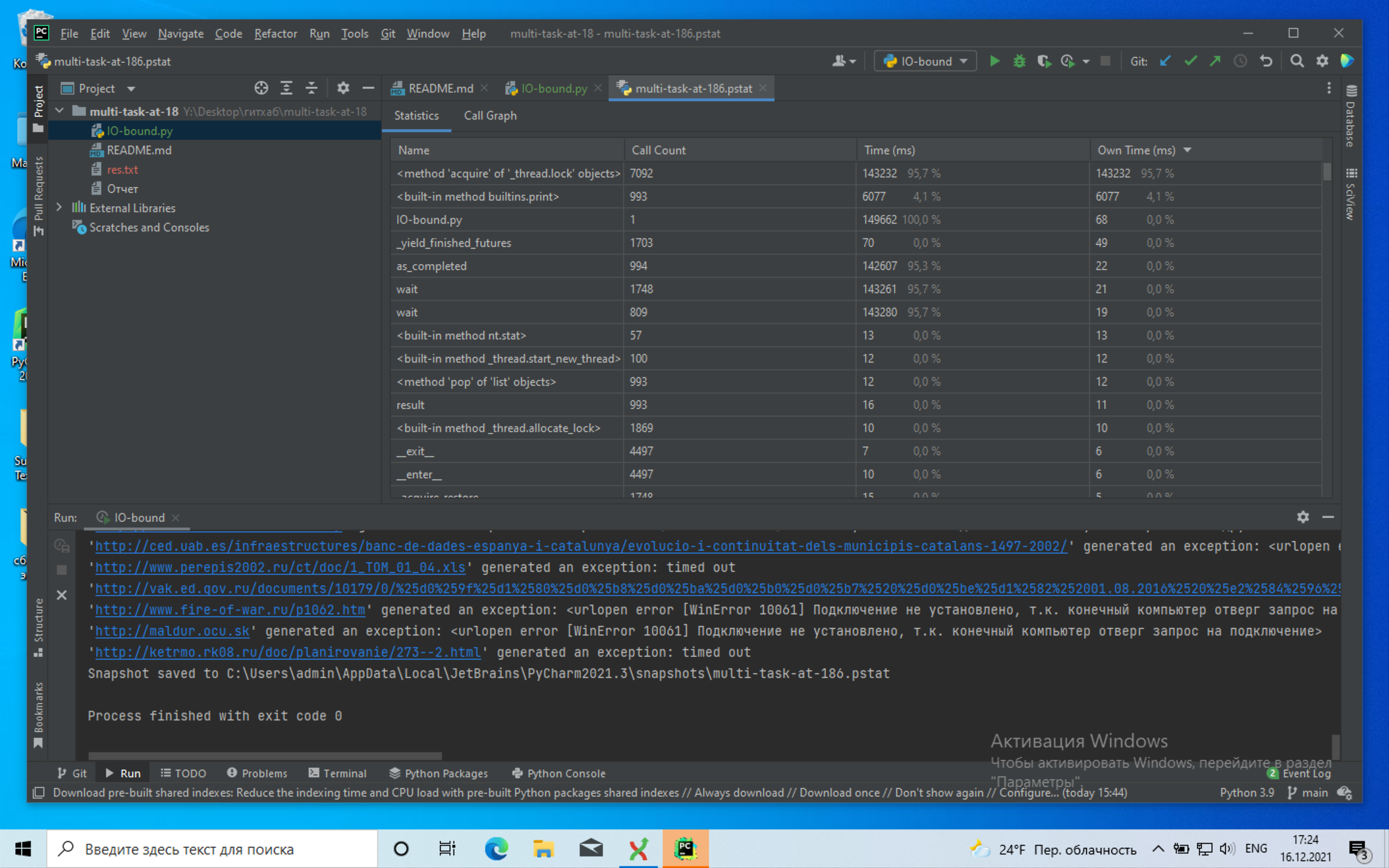Push commits with the Git push arrow

[x=1215, y=61]
